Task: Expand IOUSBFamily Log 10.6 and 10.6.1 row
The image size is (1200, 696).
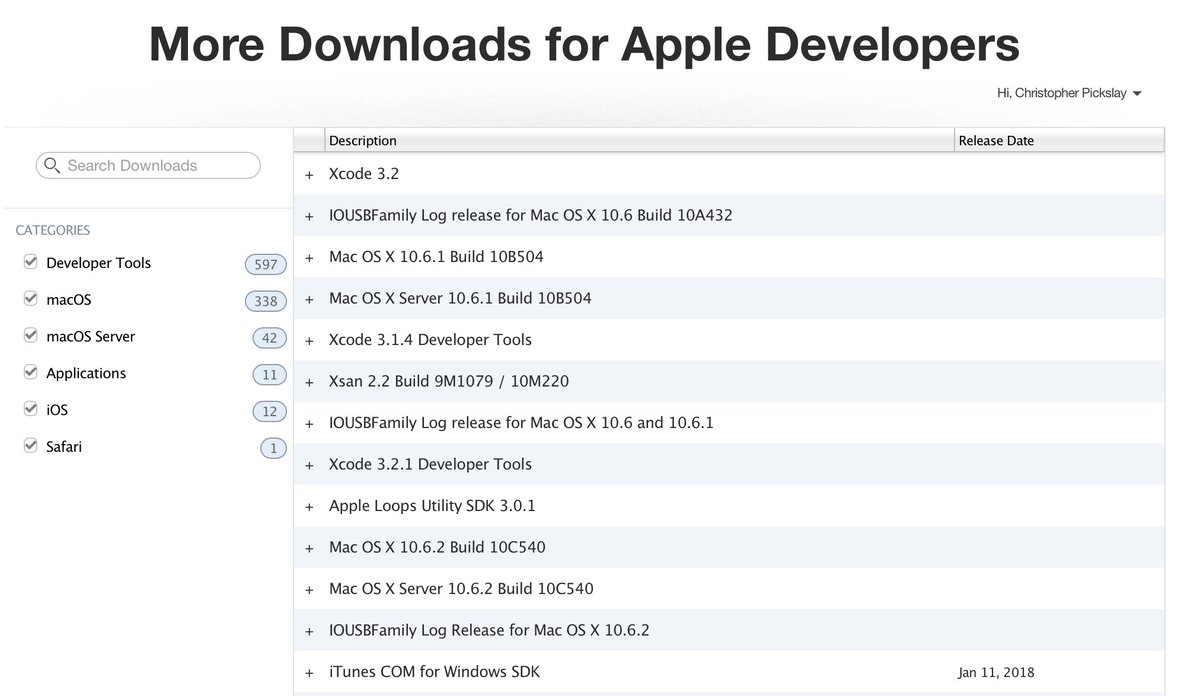Action: pyautogui.click(x=309, y=424)
